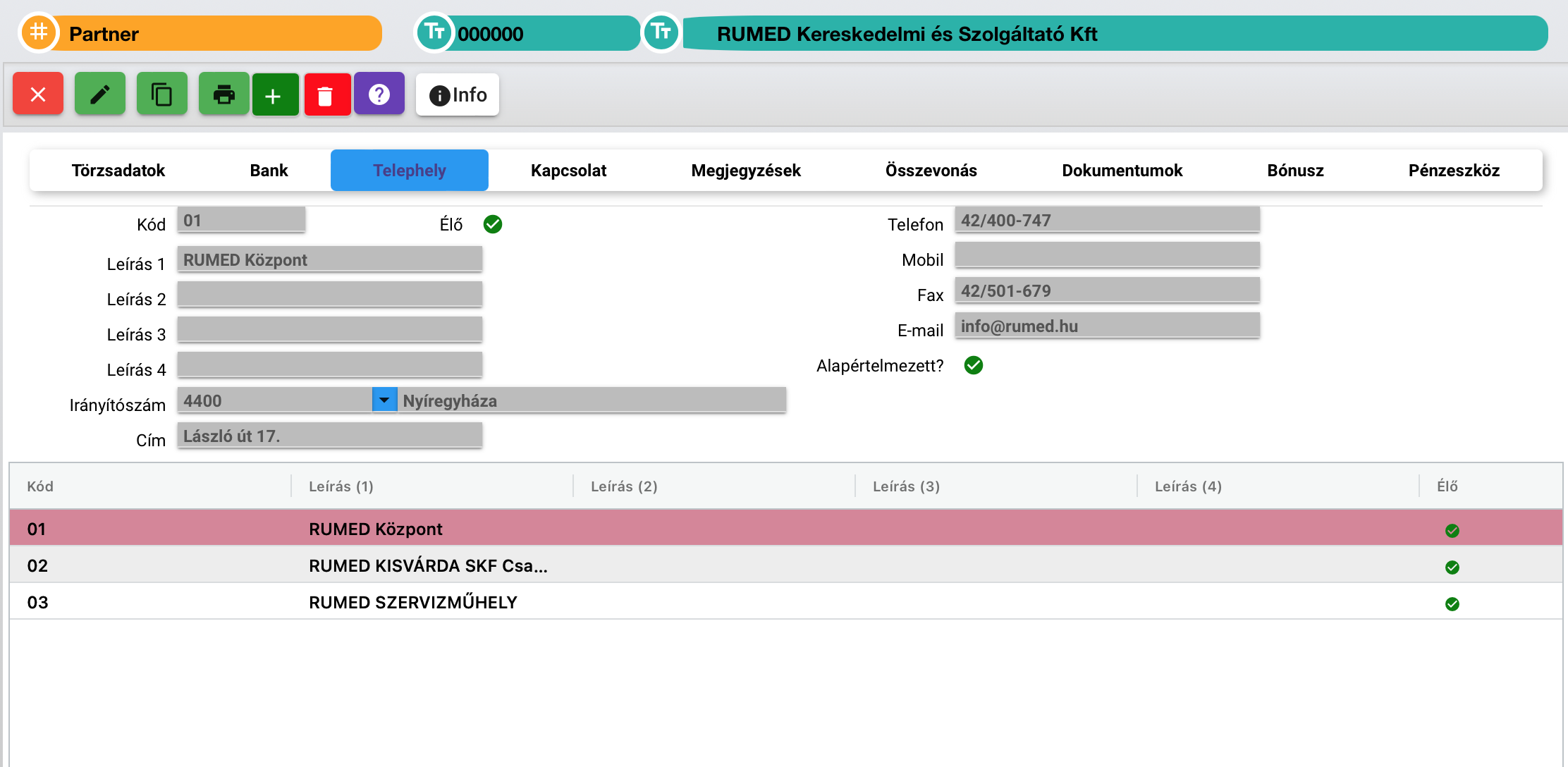Screen dimensions: 1568x767
Task: Click the printer toolbar button
Action: [x=224, y=94]
